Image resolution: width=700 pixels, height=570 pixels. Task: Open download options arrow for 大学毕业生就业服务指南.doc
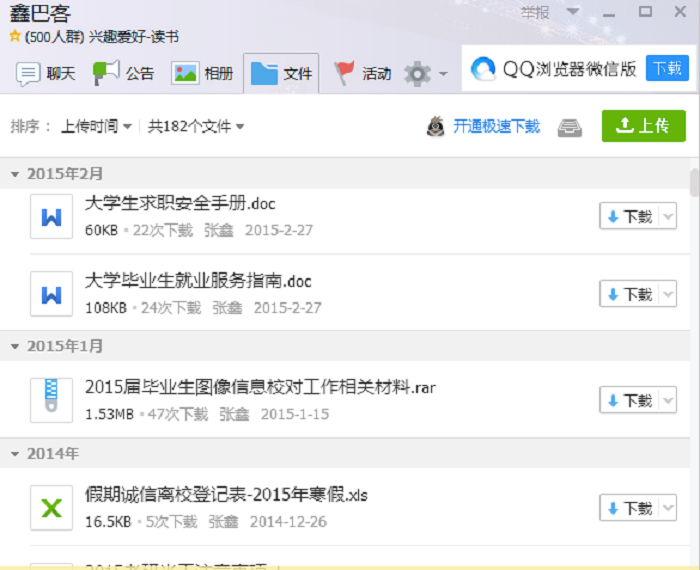[x=668, y=294]
